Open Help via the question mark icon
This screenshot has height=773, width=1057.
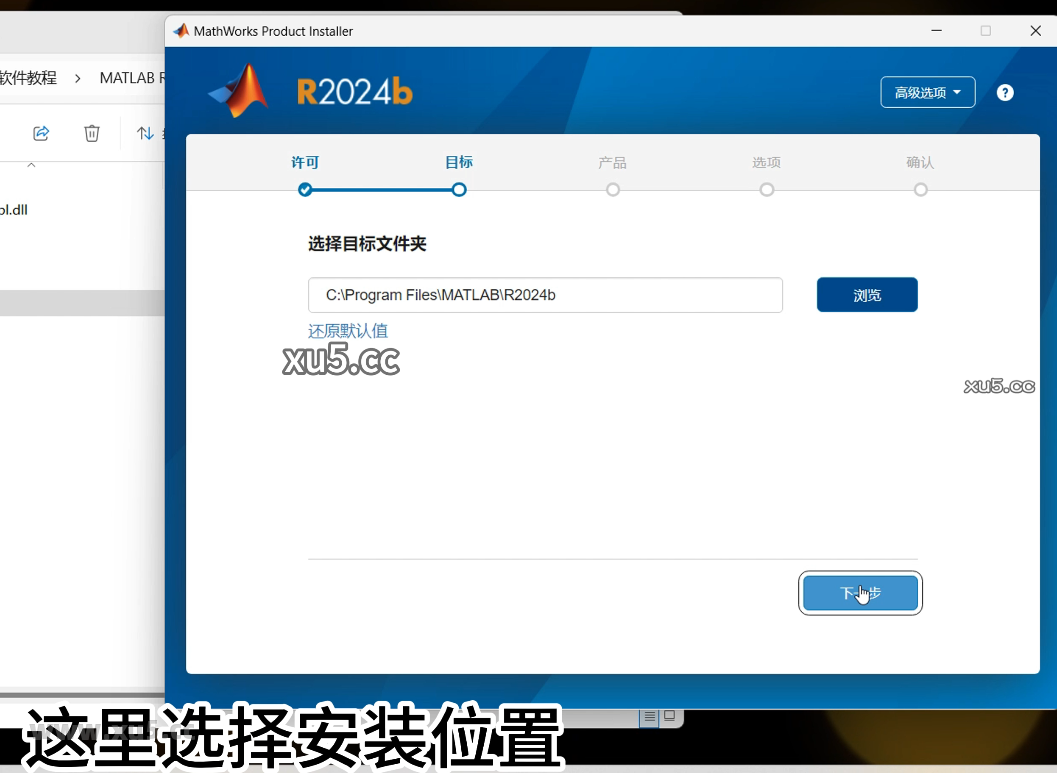click(1004, 91)
